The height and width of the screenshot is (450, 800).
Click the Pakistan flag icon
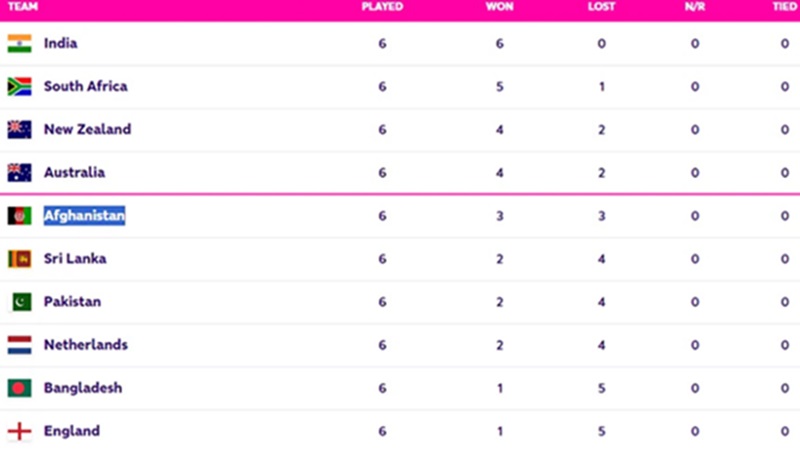[19, 302]
